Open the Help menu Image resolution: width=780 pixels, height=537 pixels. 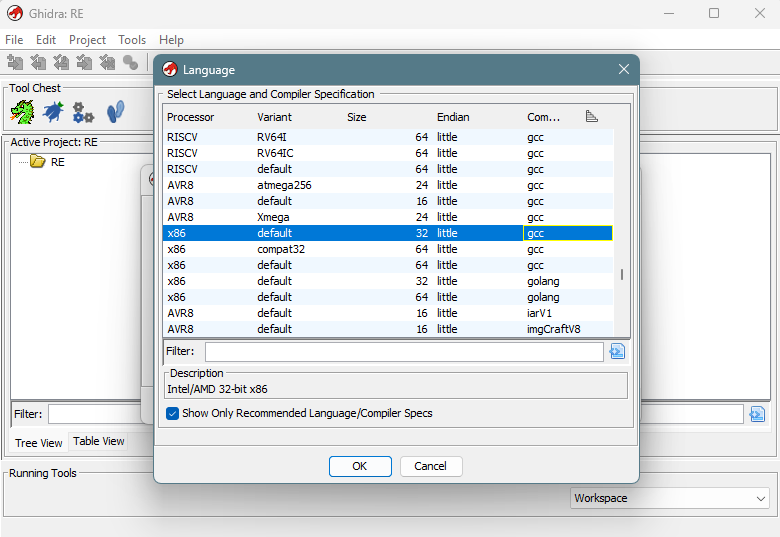coord(171,40)
